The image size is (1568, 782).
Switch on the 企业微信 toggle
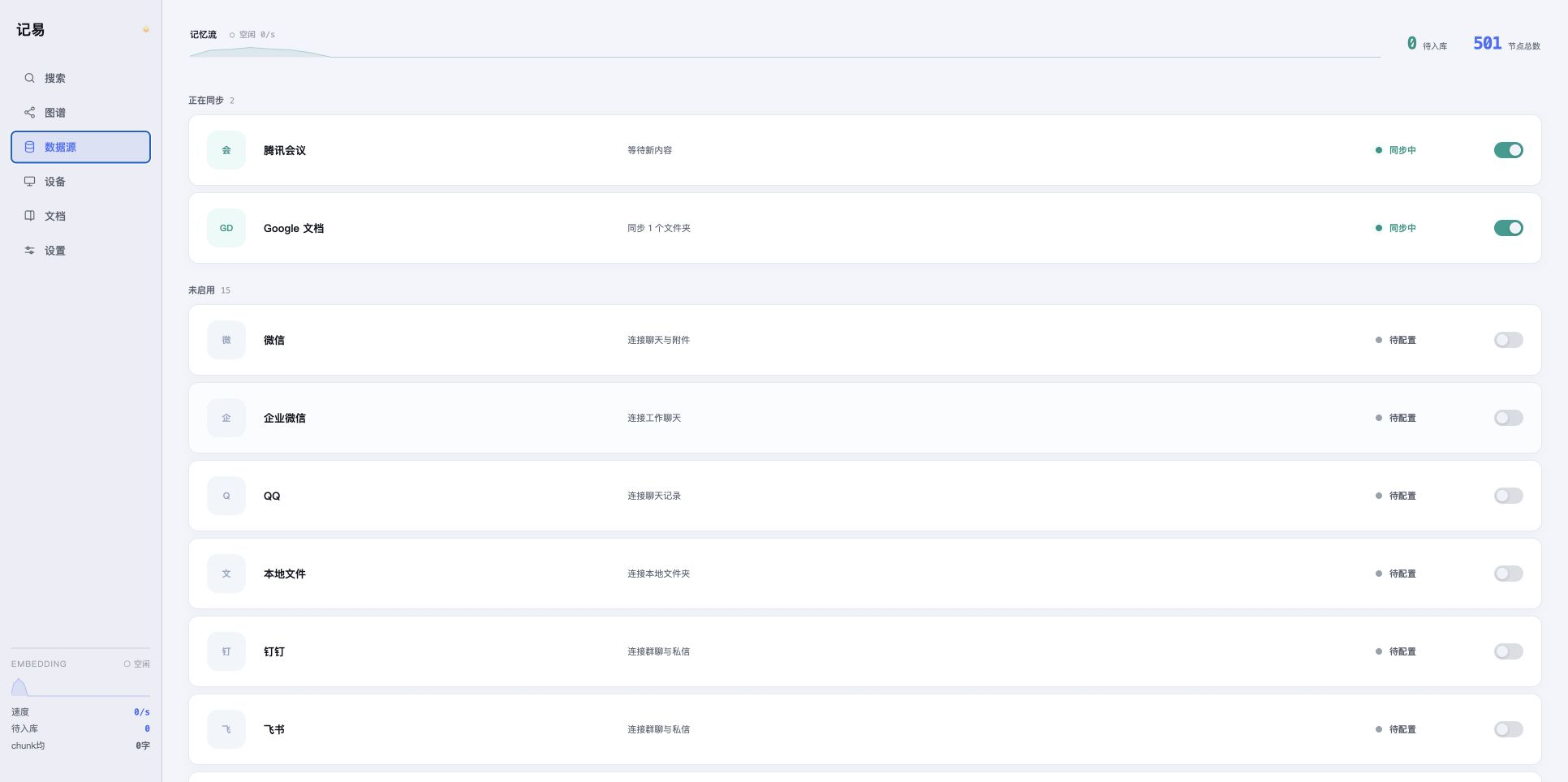point(1508,418)
